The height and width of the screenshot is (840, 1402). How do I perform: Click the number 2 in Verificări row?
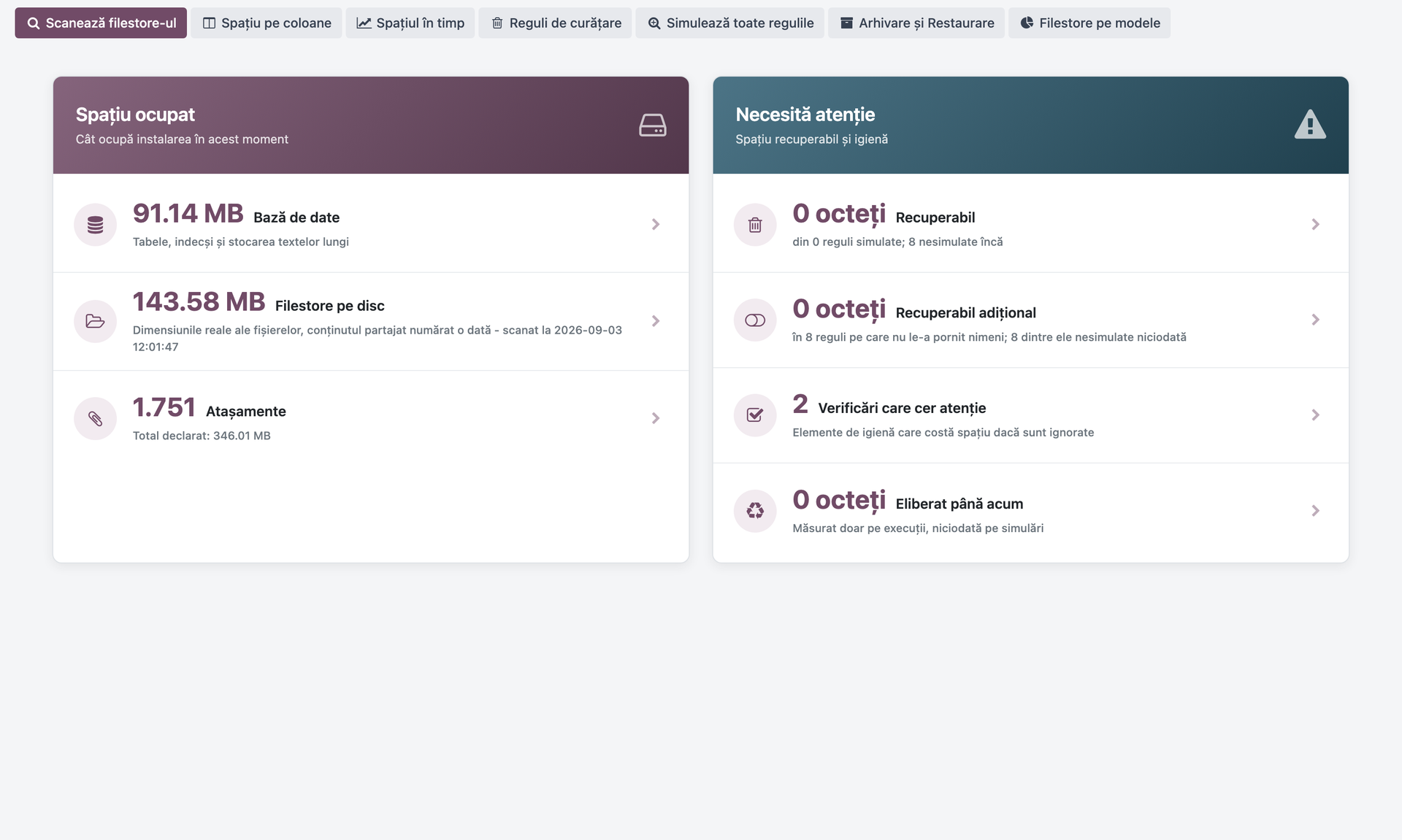[x=800, y=404]
